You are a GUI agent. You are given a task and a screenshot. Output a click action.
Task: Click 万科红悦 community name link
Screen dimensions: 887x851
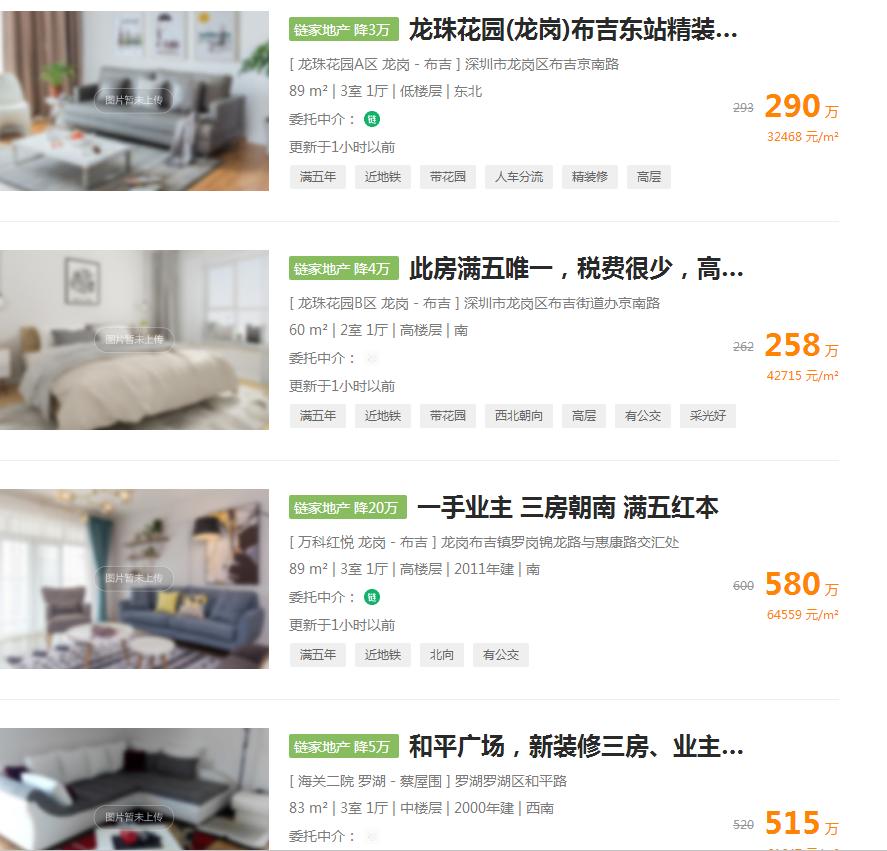point(326,542)
